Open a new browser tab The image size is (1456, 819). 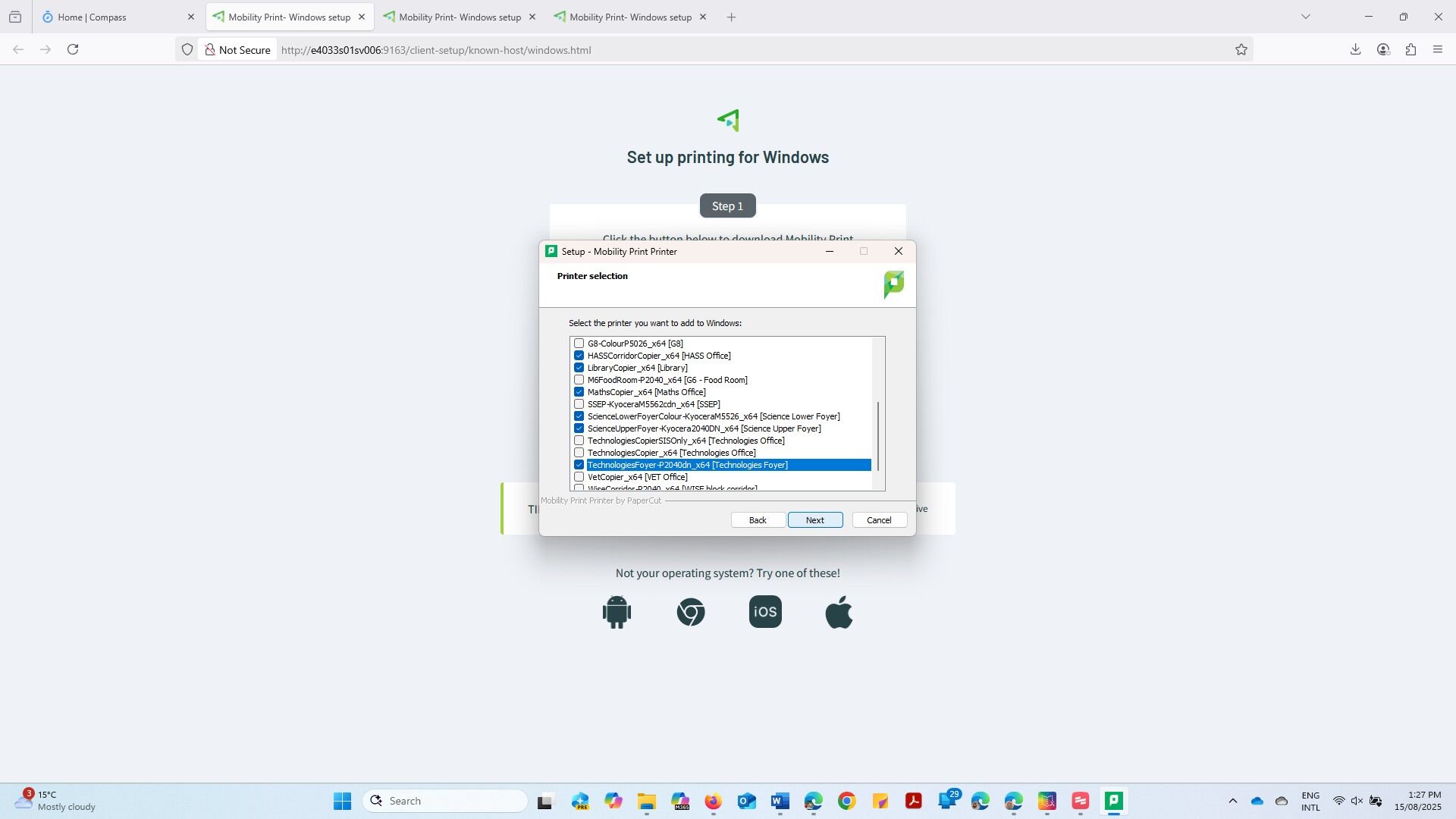click(731, 17)
